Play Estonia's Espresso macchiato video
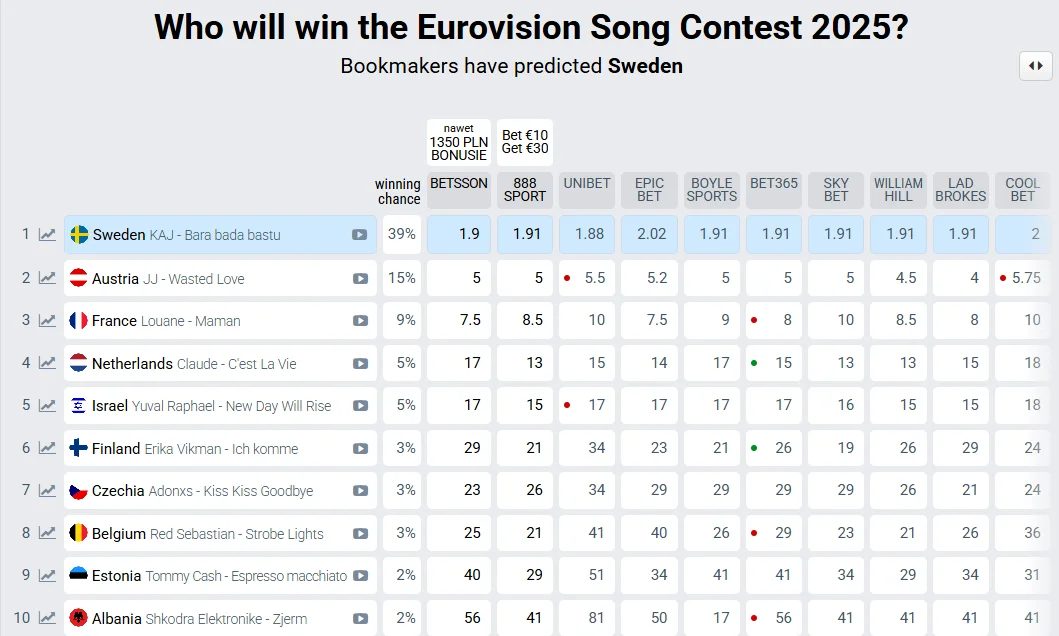 coord(360,575)
